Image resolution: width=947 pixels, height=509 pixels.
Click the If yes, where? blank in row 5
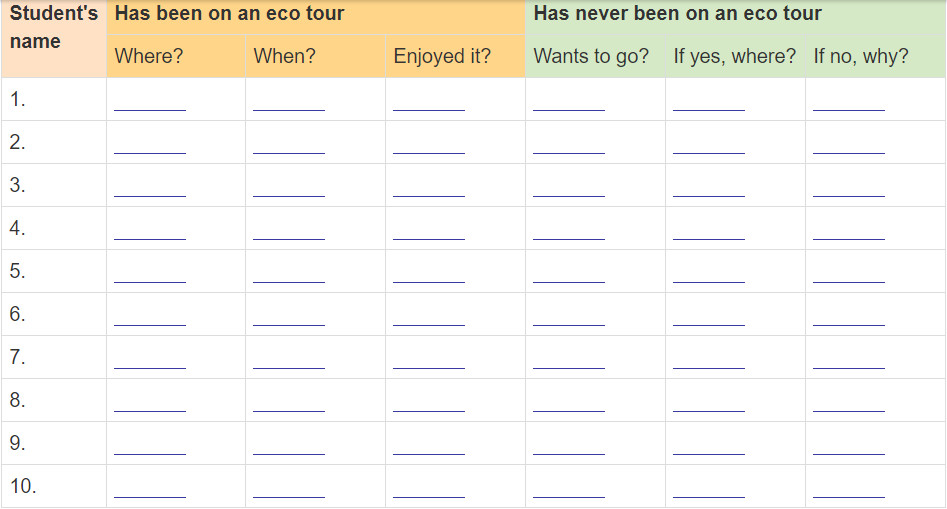click(x=709, y=275)
